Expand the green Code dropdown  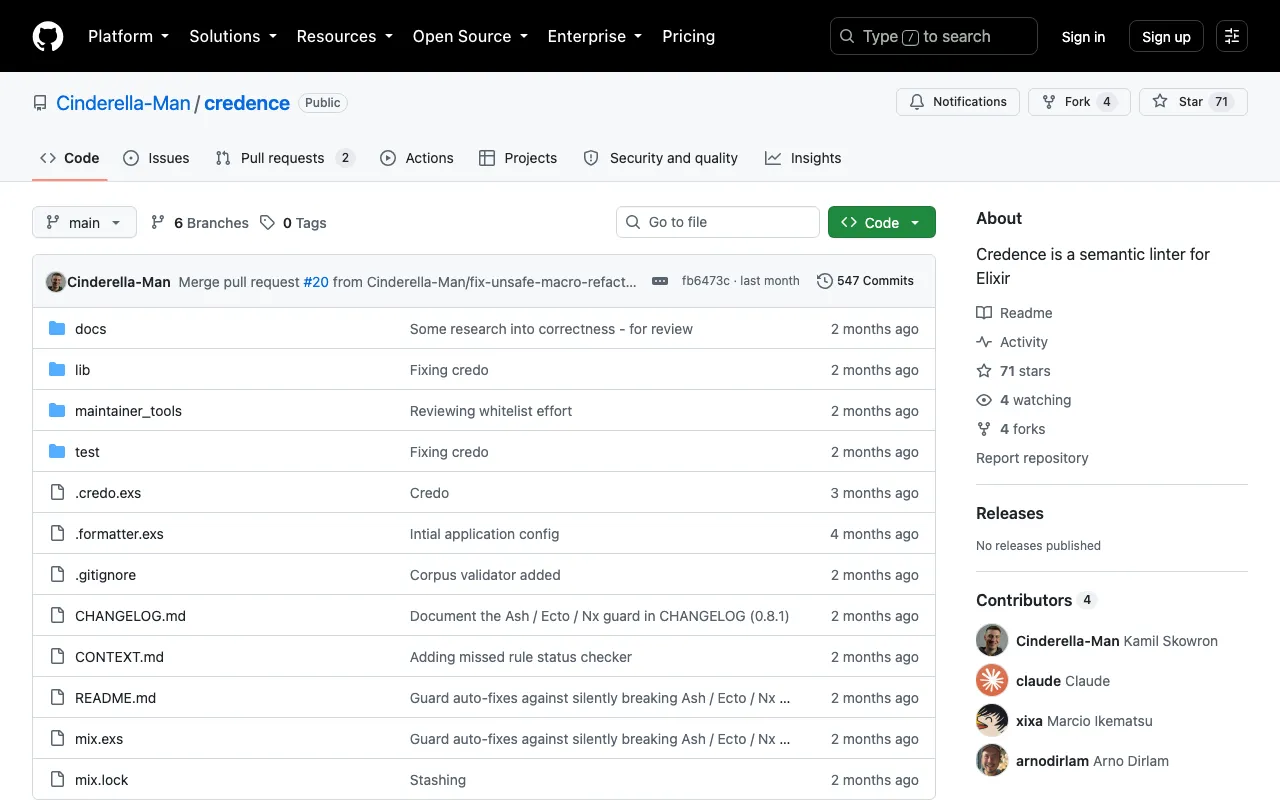point(882,222)
